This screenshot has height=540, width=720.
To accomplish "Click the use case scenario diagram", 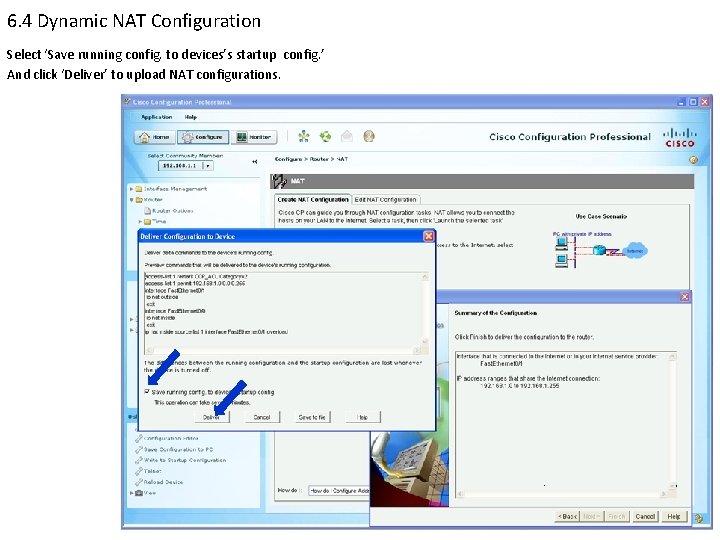I will 601,250.
